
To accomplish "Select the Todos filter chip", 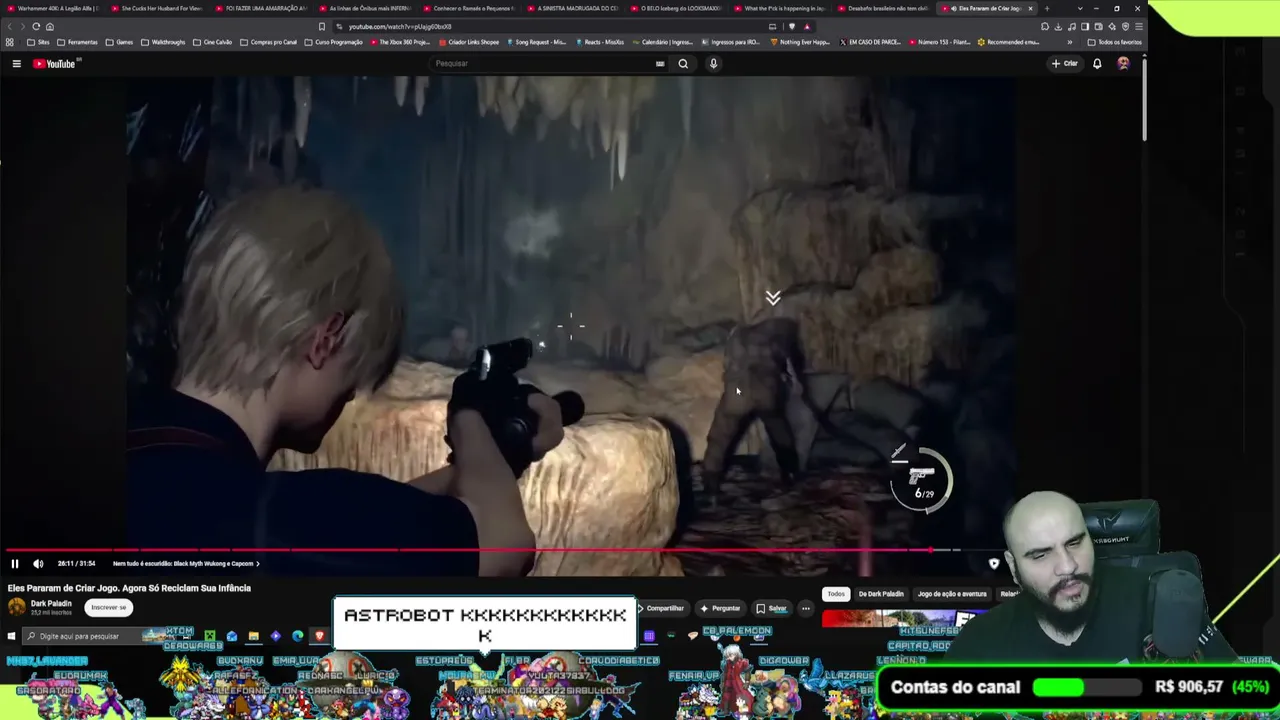I will (x=836, y=594).
